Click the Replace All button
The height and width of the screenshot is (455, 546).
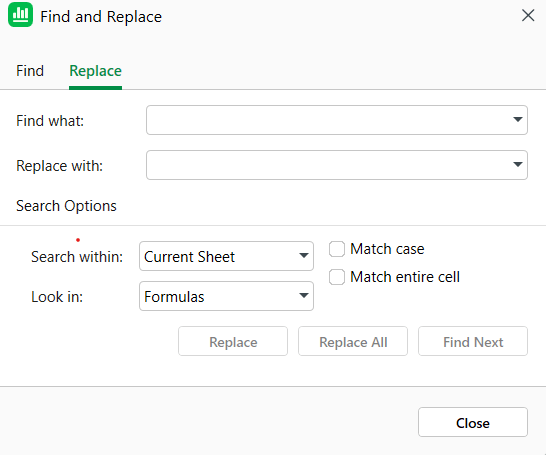pyautogui.click(x=353, y=342)
